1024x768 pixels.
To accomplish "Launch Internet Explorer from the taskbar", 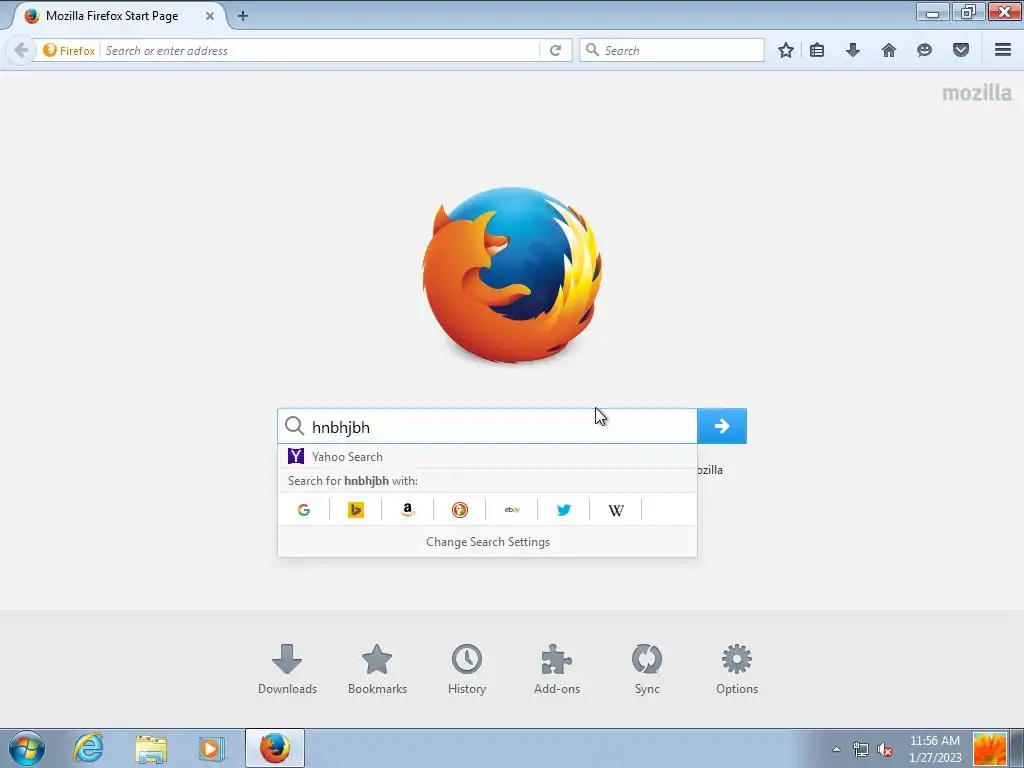I will (x=88, y=748).
